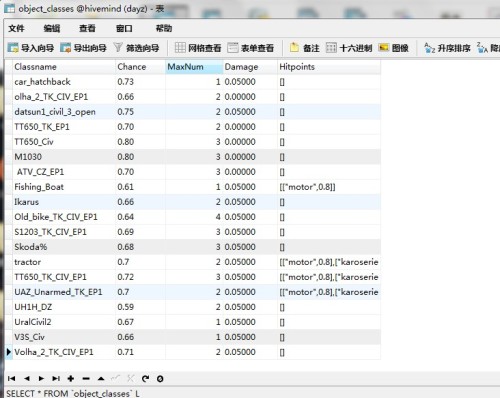Image resolution: width=500 pixels, height=398 pixels.
Task: Select the Old_bike_TK_CIV_EP1 cell
Action: (x=64, y=217)
